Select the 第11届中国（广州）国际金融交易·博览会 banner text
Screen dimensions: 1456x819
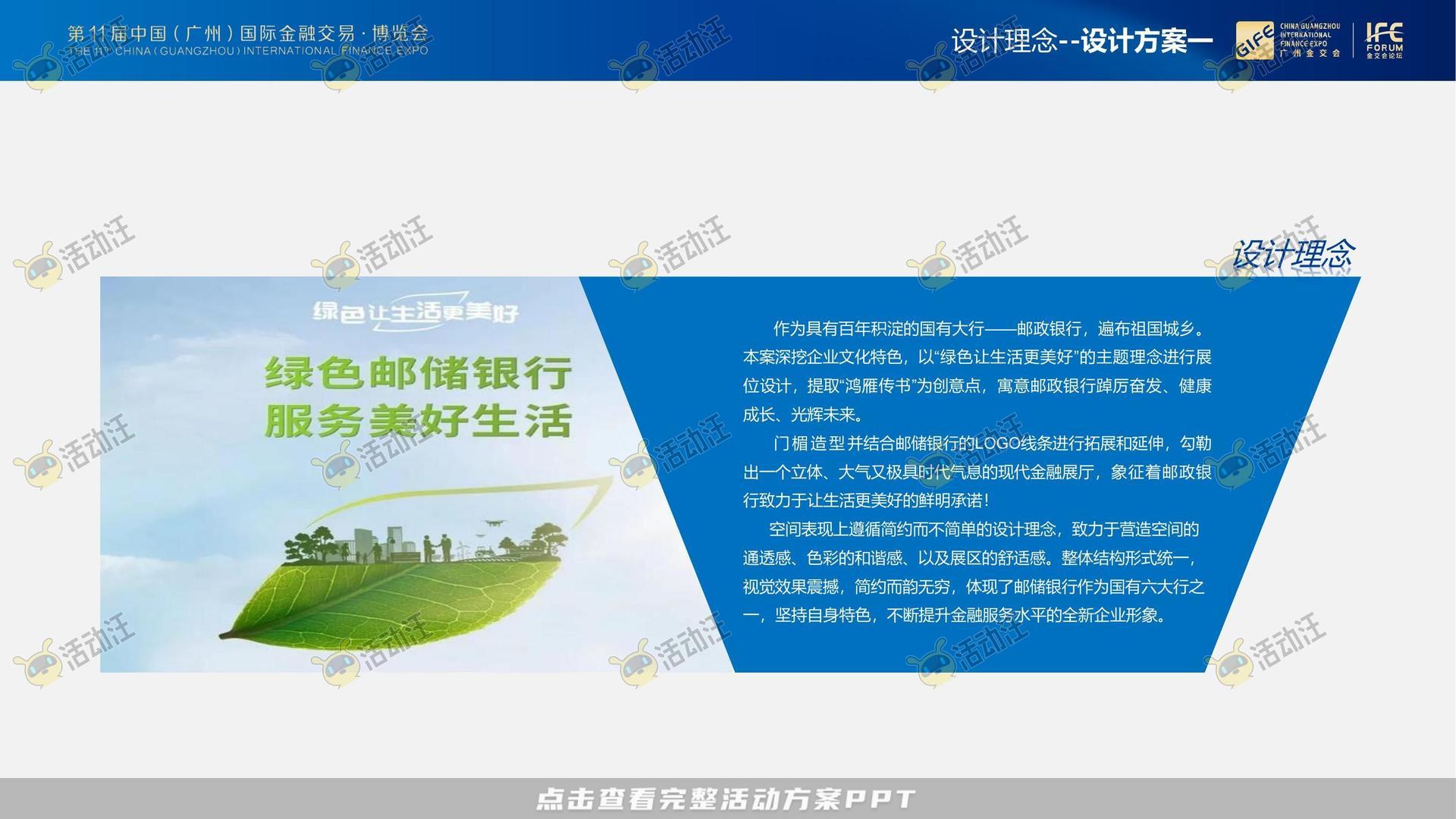(250, 34)
